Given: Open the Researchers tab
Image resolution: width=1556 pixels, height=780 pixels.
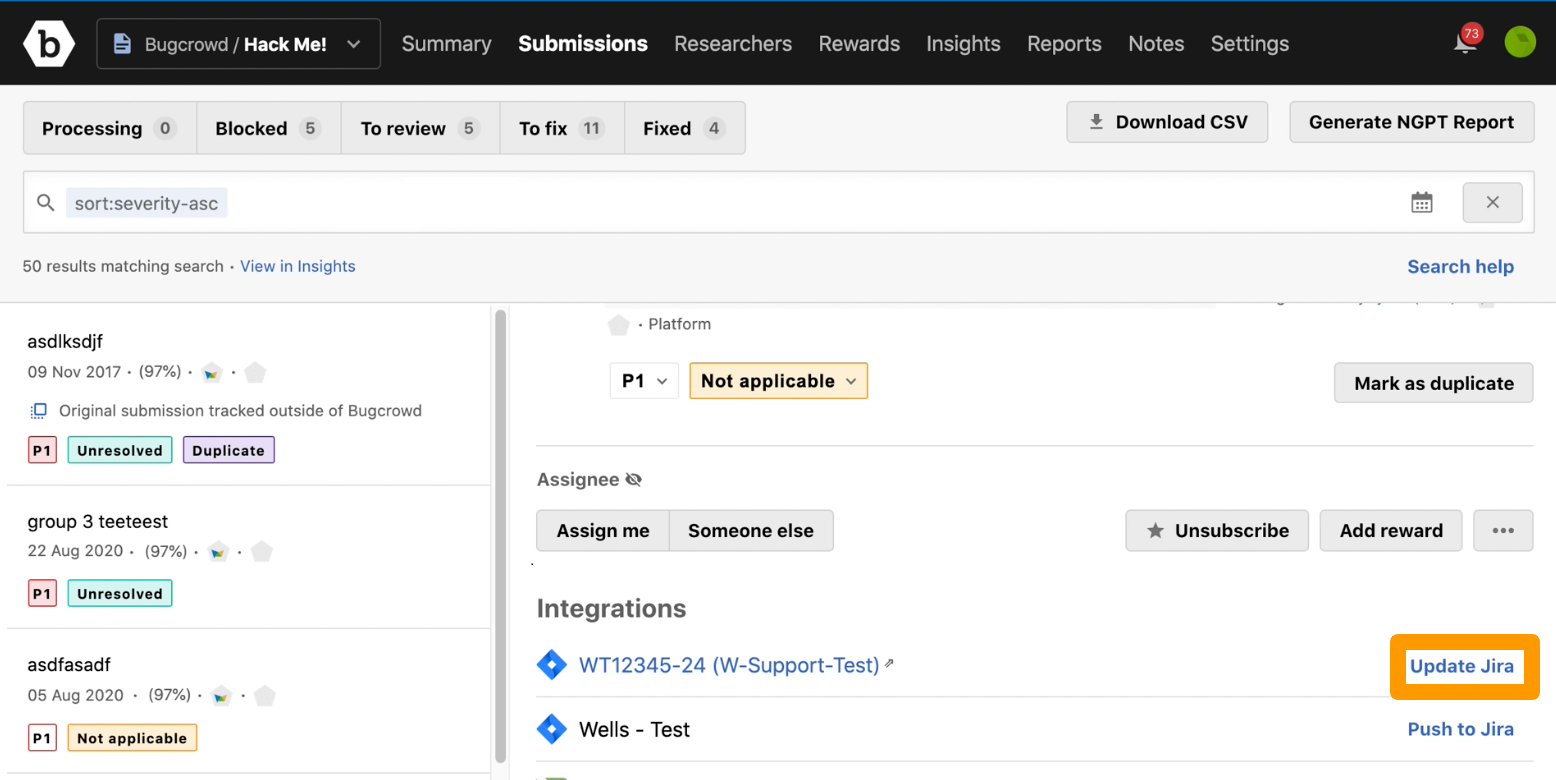Looking at the screenshot, I should coord(733,44).
